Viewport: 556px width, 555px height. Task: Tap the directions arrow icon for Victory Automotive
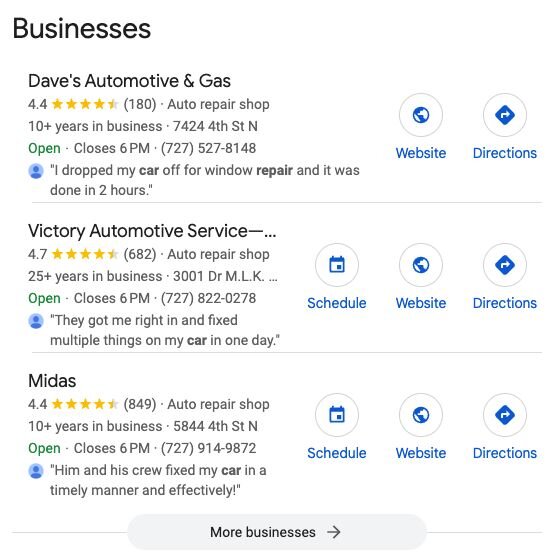click(x=505, y=265)
